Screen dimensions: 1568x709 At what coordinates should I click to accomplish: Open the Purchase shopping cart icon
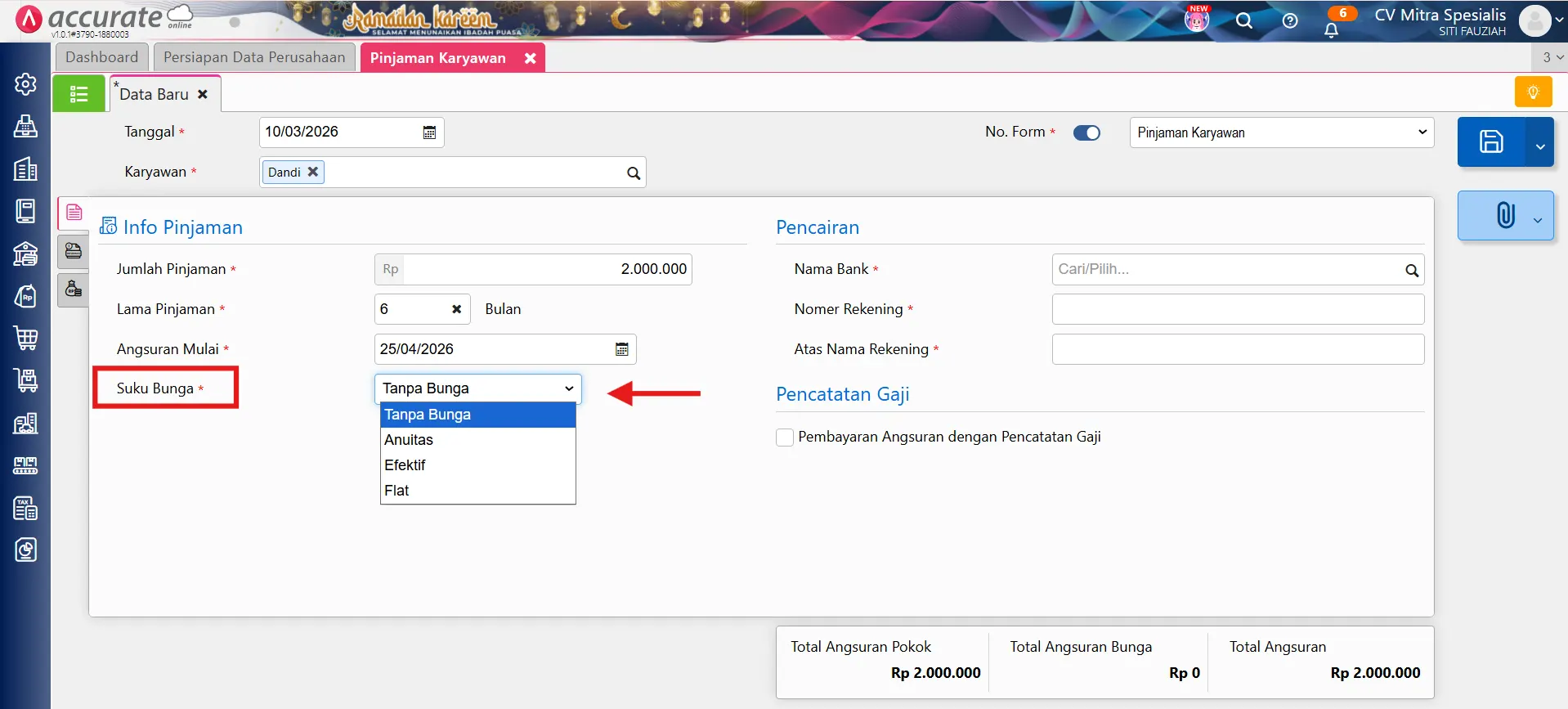click(25, 339)
